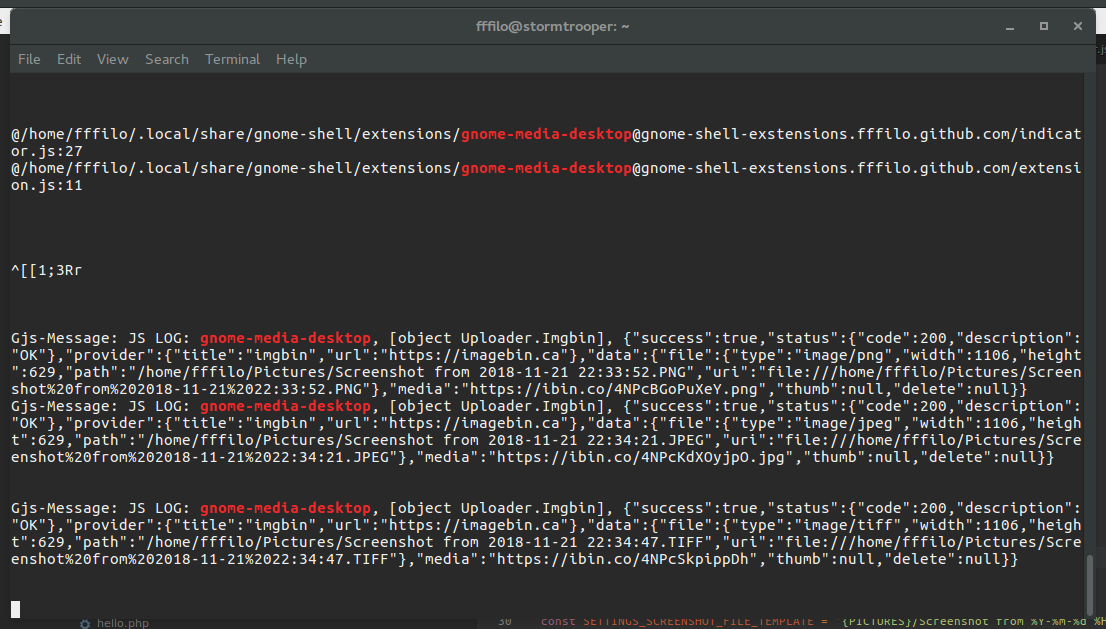
Task: Click 'image/png' type value in first log
Action: 842,355
